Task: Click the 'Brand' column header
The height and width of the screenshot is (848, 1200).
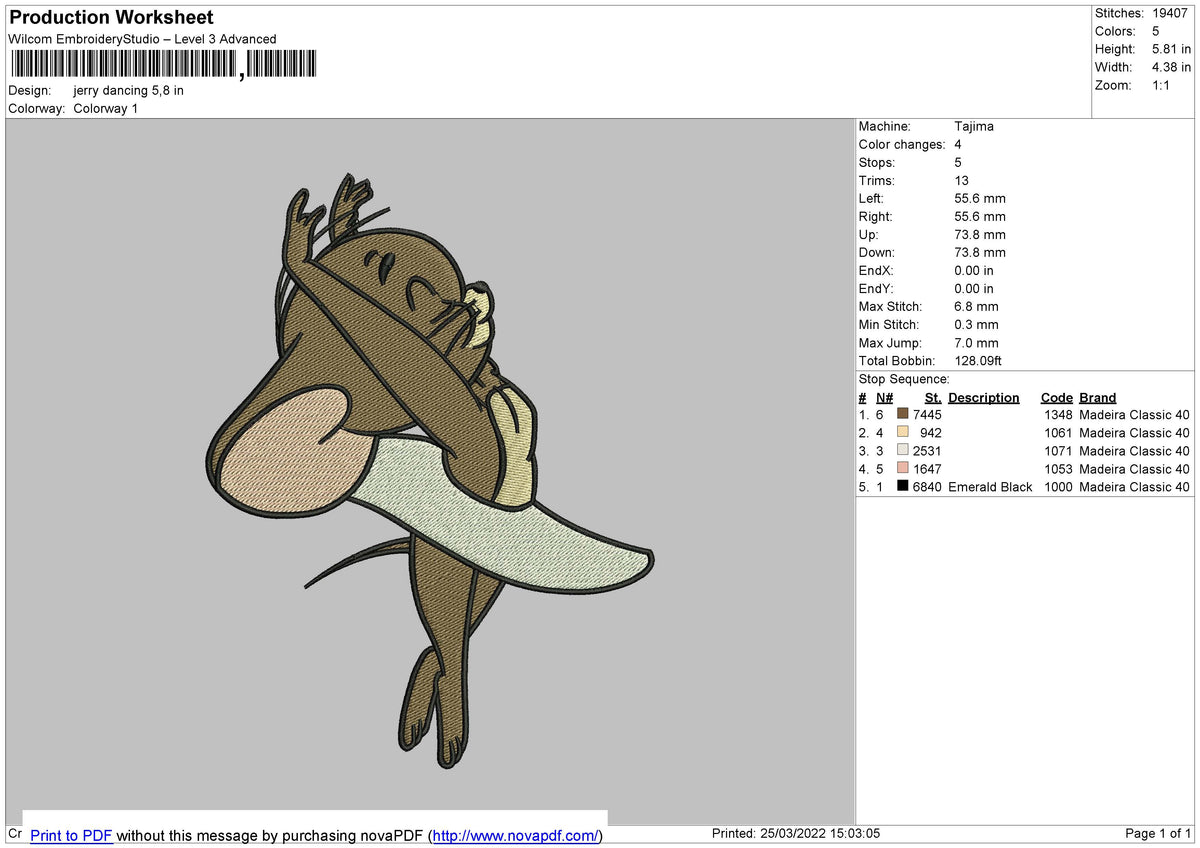Action: [x=1098, y=398]
